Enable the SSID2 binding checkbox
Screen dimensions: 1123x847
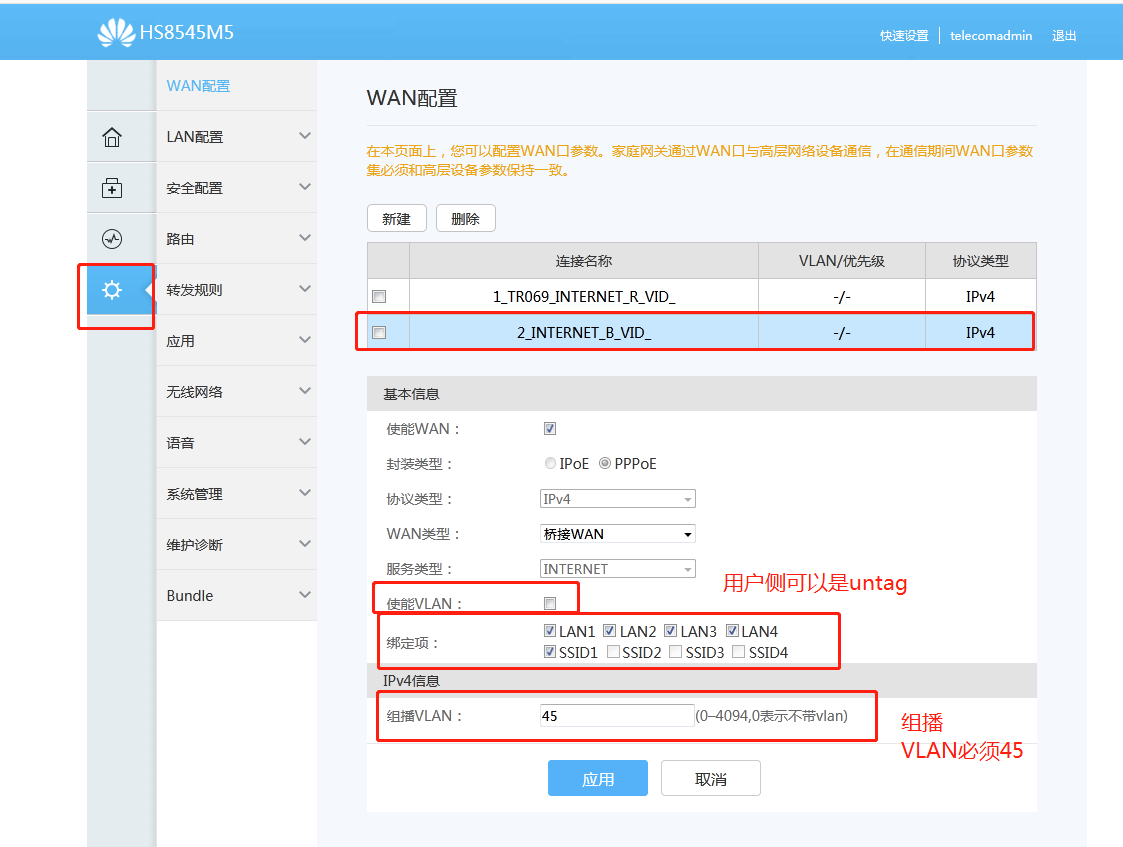point(613,652)
